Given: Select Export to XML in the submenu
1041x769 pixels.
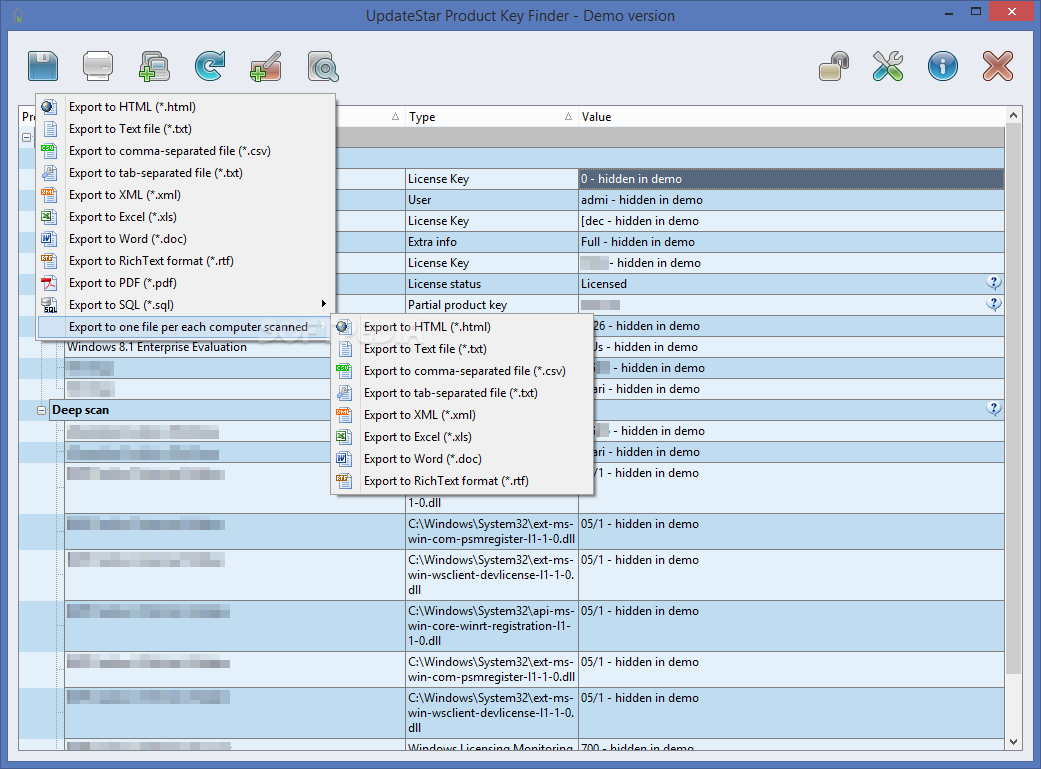Looking at the screenshot, I should [461, 415].
